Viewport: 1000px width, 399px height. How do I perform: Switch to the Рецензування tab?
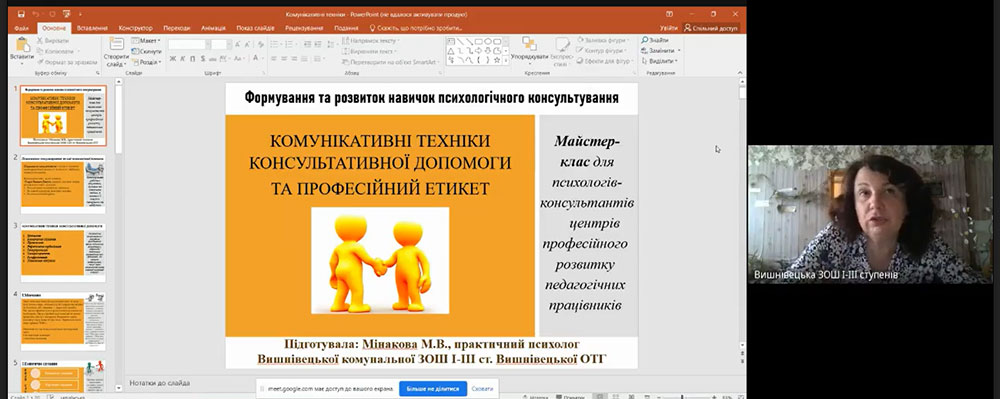(x=303, y=28)
